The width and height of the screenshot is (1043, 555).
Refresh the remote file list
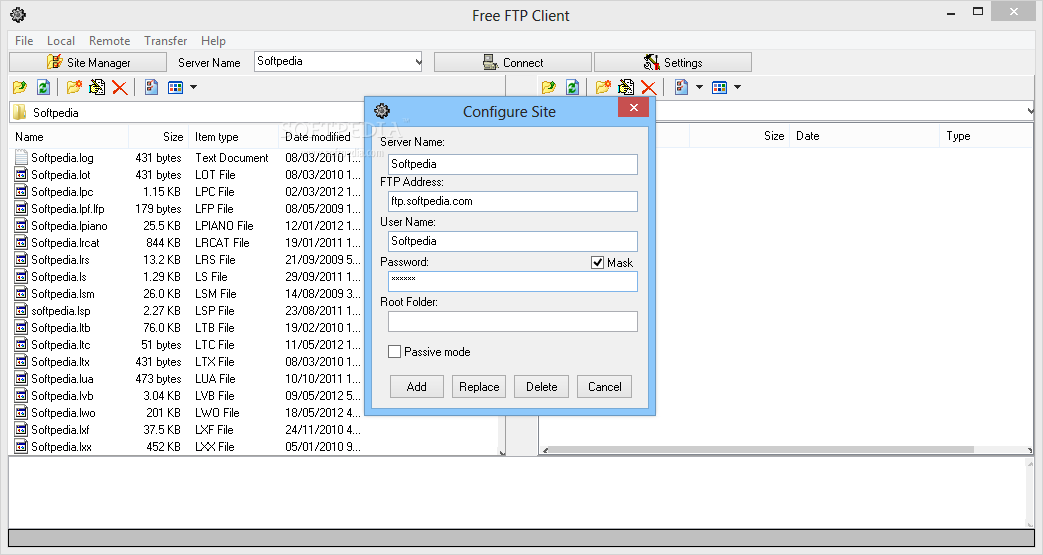(572, 87)
